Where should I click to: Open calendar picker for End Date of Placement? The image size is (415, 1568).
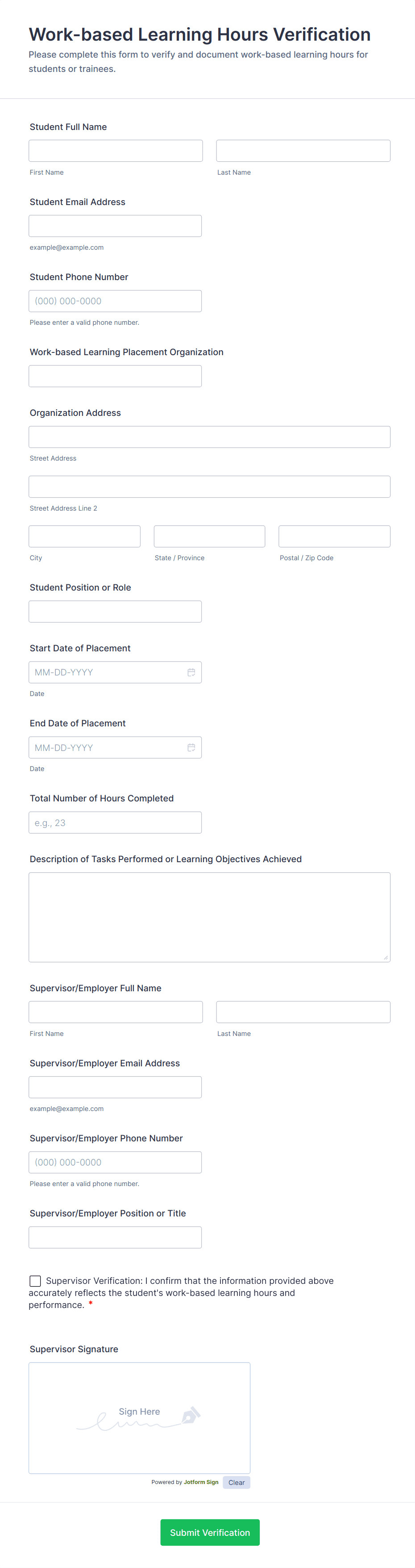point(191,747)
